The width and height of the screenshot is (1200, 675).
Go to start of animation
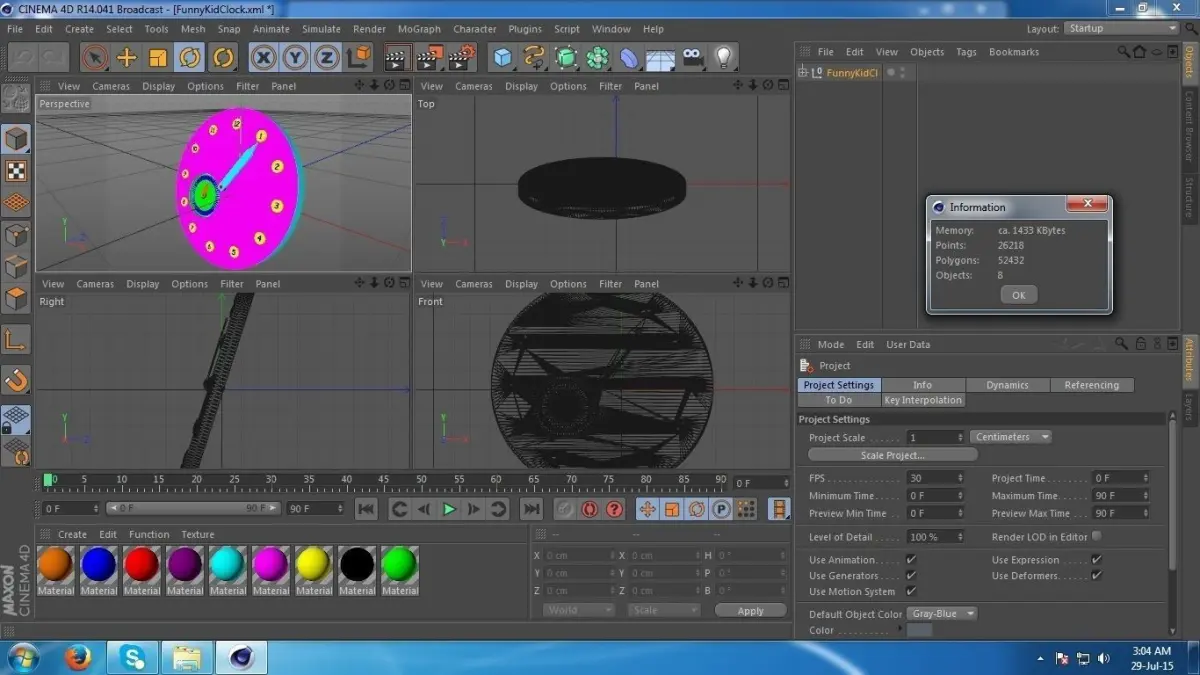[366, 509]
